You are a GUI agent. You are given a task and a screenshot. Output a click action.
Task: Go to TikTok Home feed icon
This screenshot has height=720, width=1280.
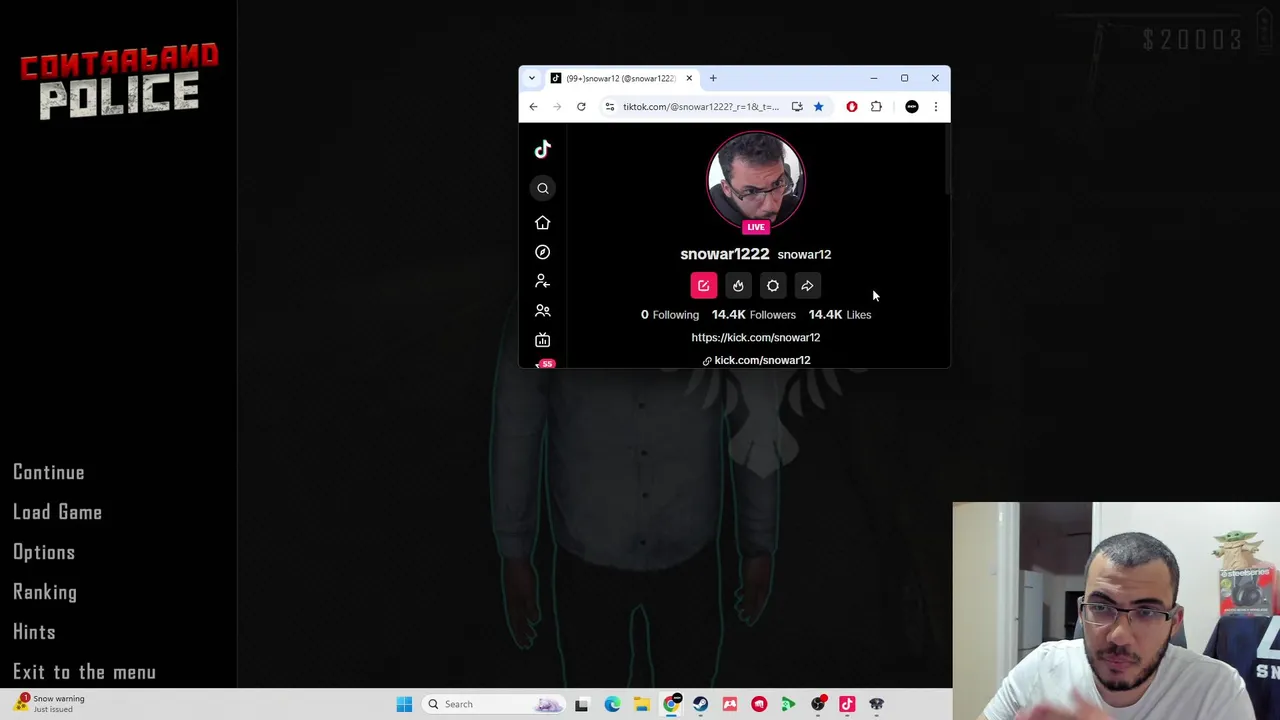[542, 223]
